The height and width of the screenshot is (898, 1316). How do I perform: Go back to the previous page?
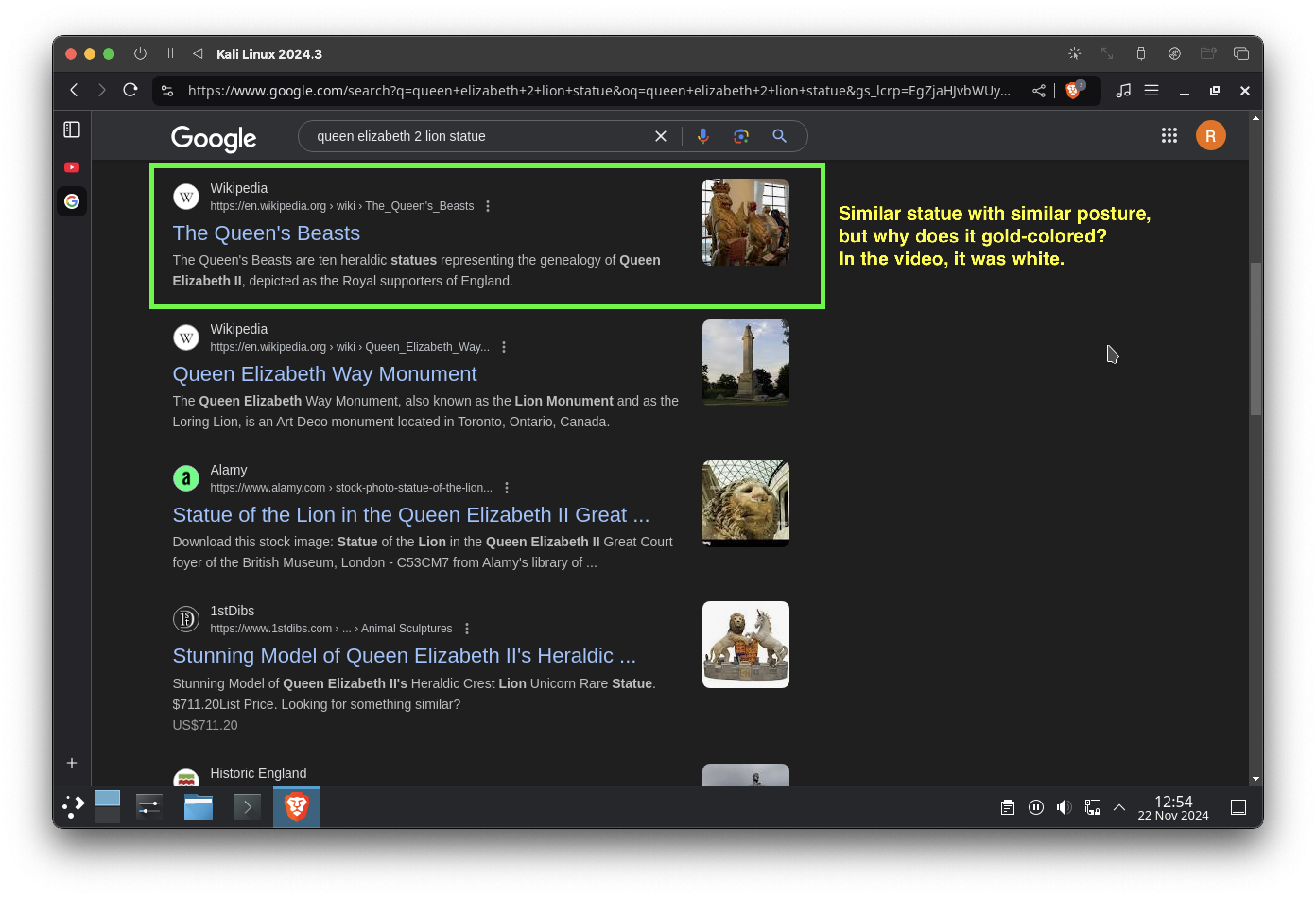pos(74,90)
